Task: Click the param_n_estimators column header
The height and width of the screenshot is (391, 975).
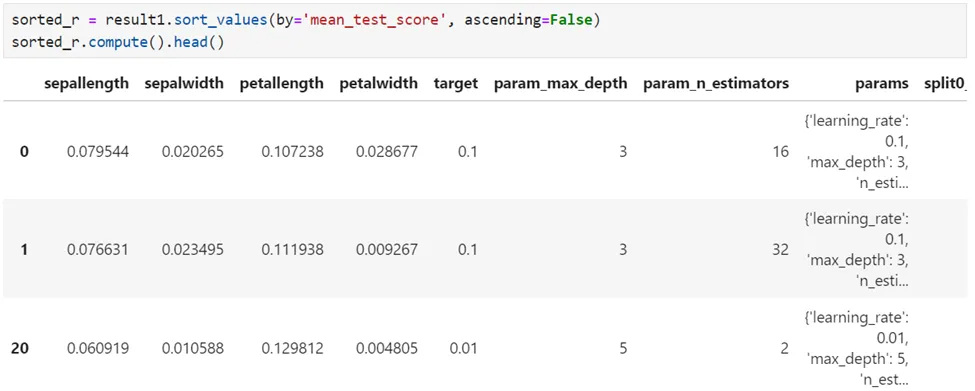Action: click(x=716, y=83)
